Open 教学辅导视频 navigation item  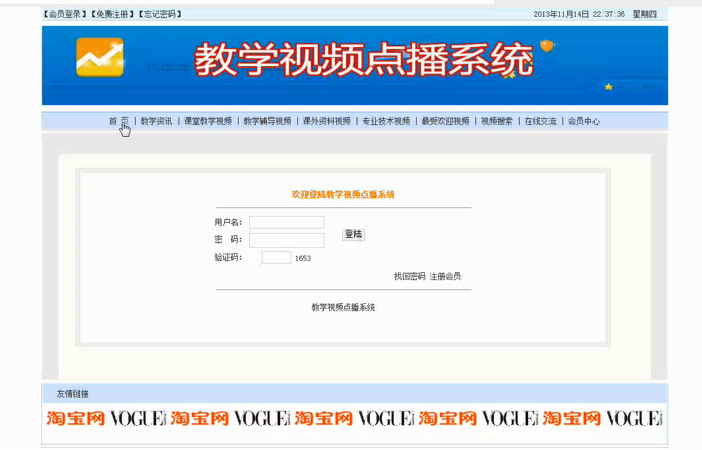pos(267,121)
